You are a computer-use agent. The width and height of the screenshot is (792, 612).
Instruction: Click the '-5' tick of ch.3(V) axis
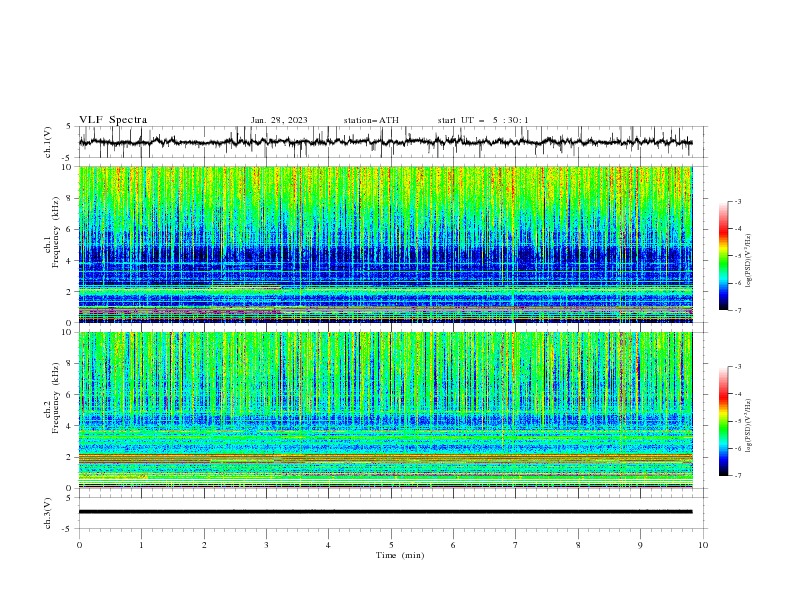coord(67,529)
